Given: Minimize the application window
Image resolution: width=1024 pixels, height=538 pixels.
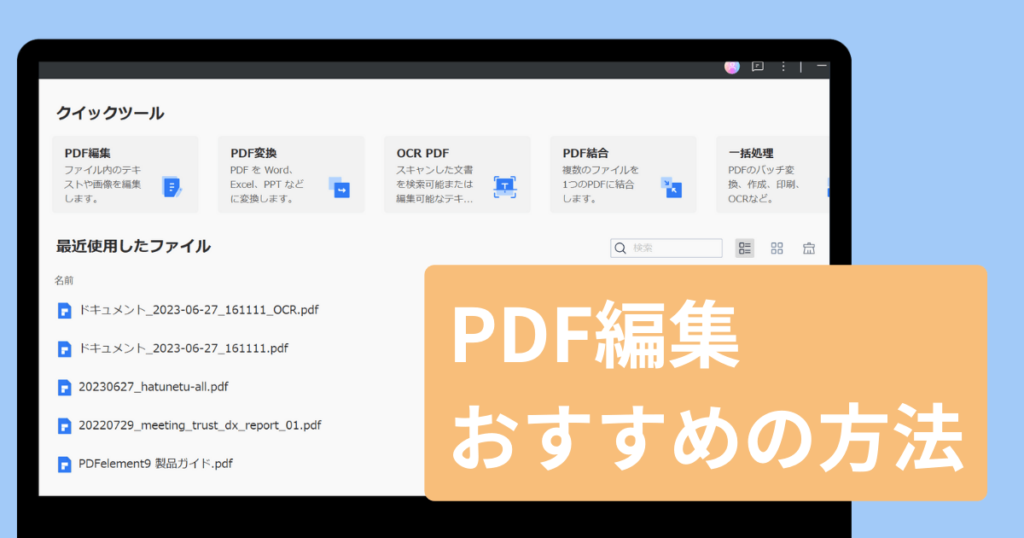Looking at the screenshot, I should tap(821, 66).
